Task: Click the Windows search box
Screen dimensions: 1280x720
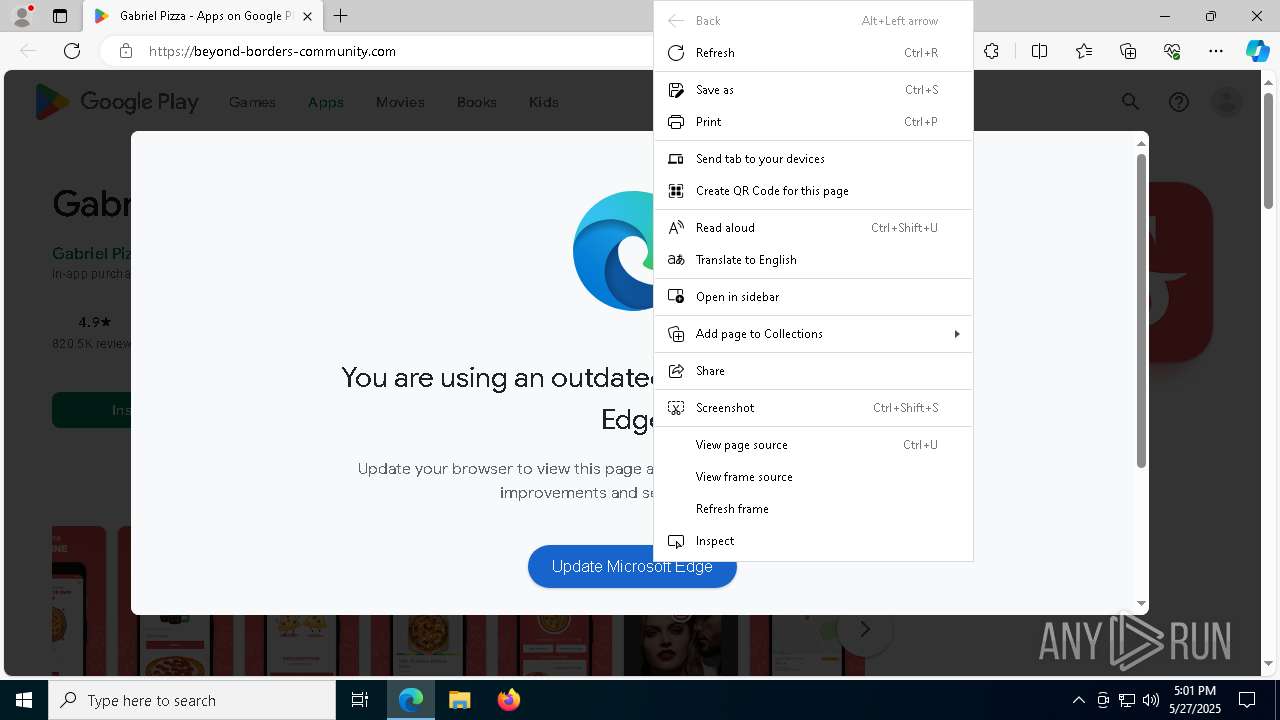Action: pyautogui.click(x=192, y=700)
